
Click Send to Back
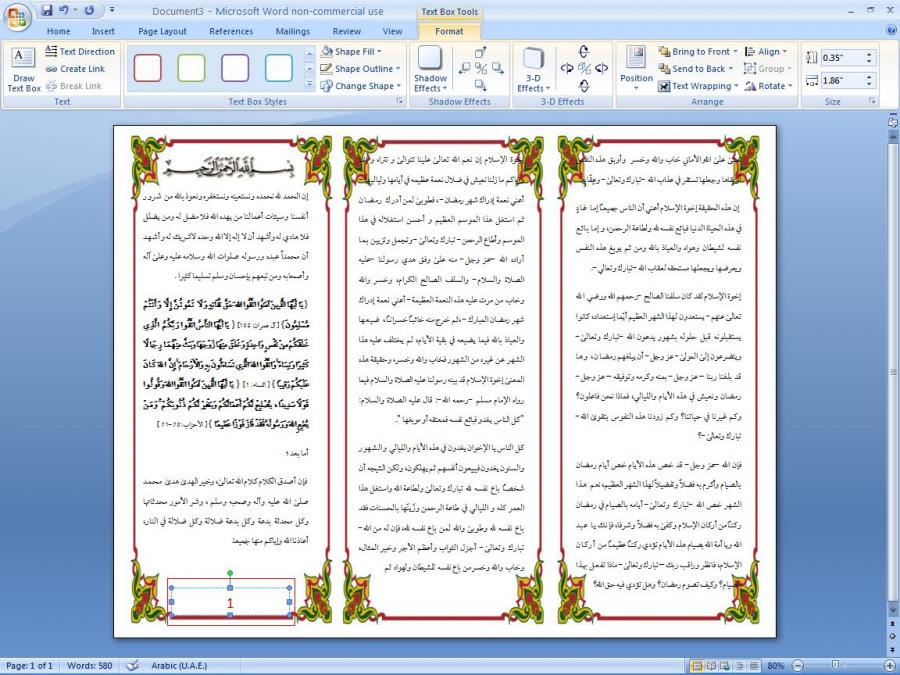(697, 69)
